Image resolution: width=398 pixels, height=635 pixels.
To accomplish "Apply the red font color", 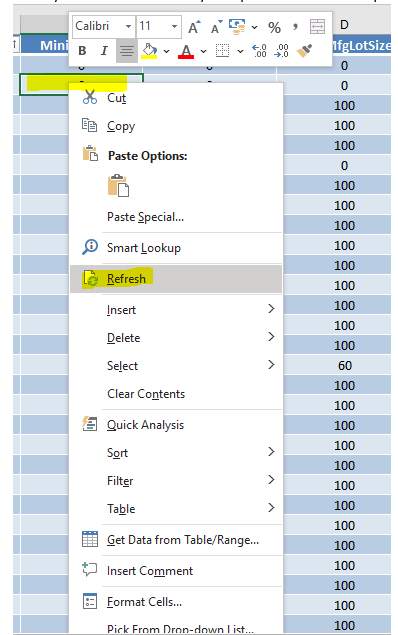I will pos(186,51).
